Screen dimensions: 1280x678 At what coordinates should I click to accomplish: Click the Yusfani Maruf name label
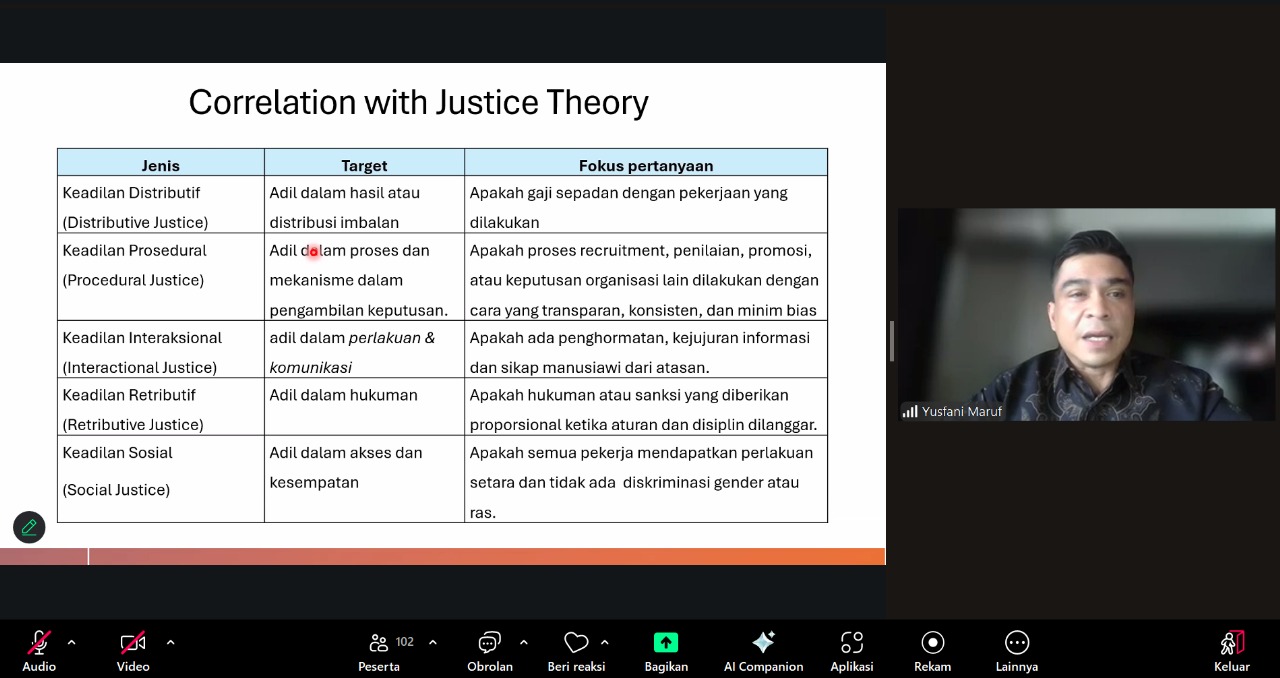(961, 411)
